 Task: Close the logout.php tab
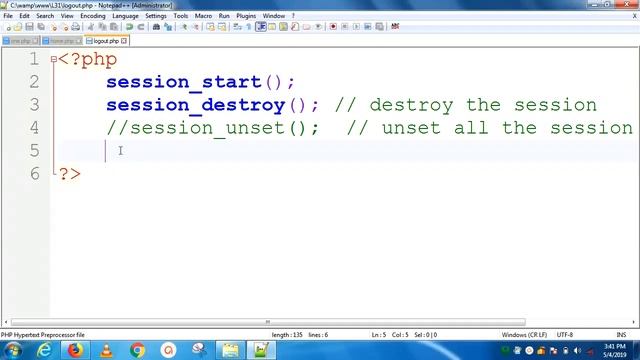pyautogui.click(x=124, y=41)
